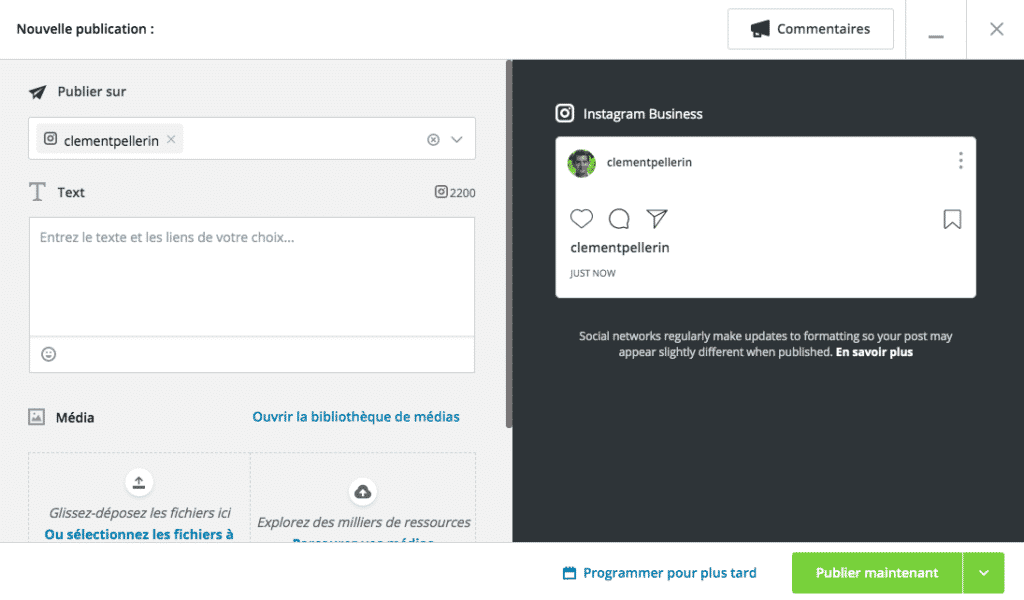Expand the Publier sur account dropdown
Viewport: 1024px width, 600px height.
click(x=457, y=140)
